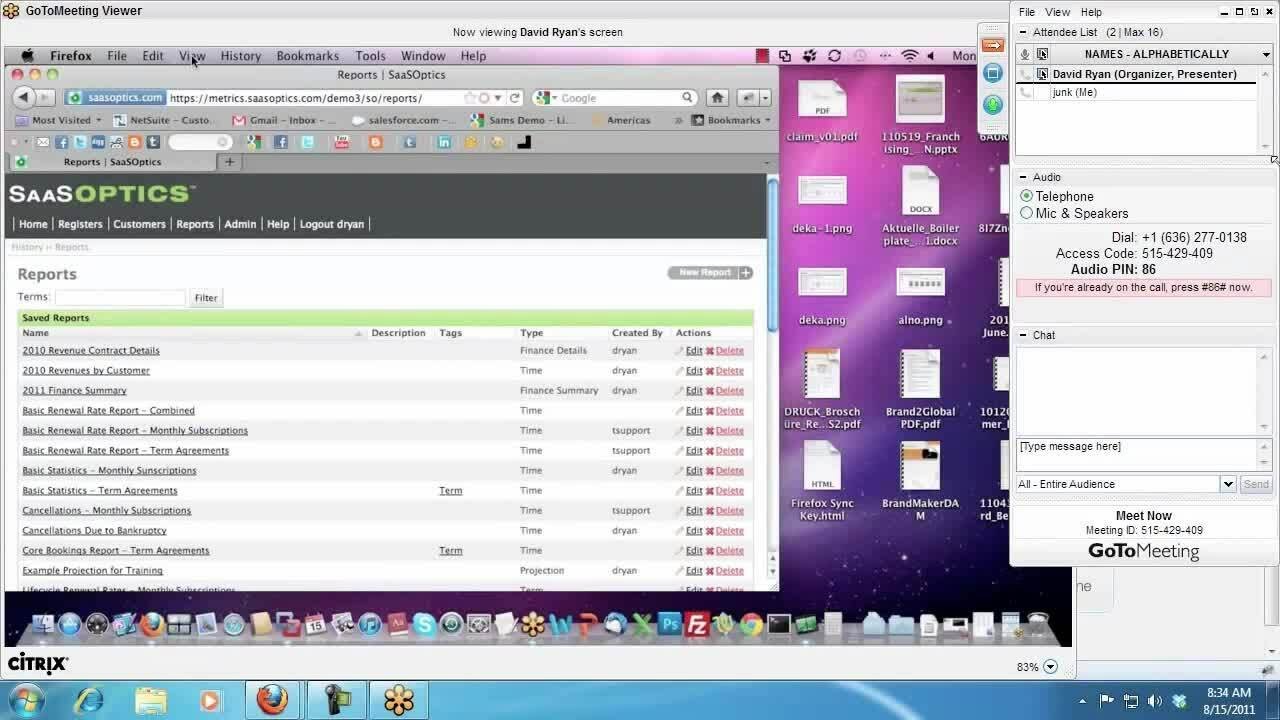Click the Gmail Inbox bookmark
Viewport: 1280px width, 720px height.
(284, 120)
